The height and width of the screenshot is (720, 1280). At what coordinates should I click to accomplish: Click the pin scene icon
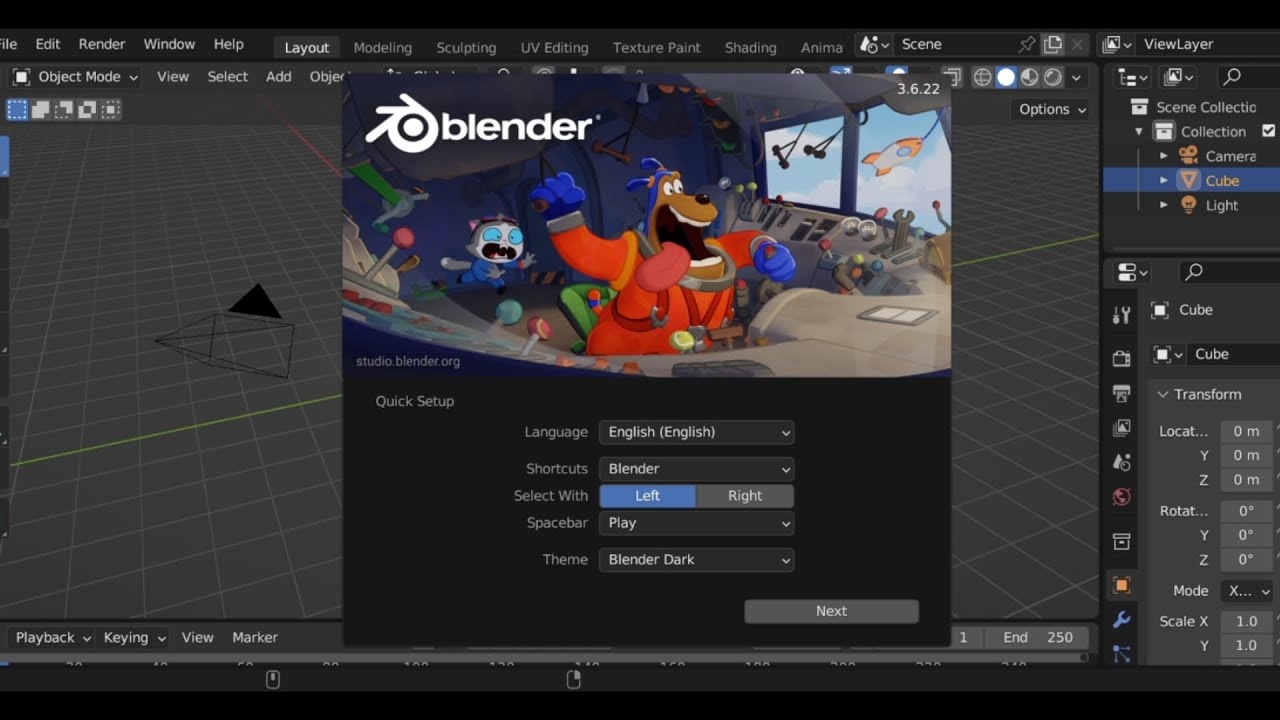(x=1027, y=44)
